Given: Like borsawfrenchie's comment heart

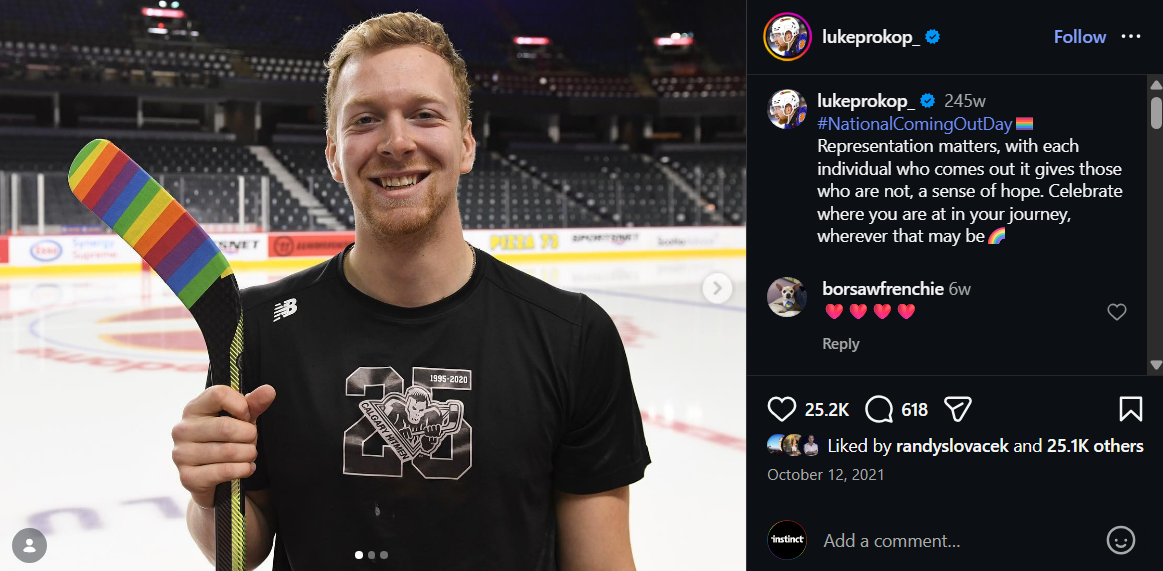Looking at the screenshot, I should (1116, 312).
